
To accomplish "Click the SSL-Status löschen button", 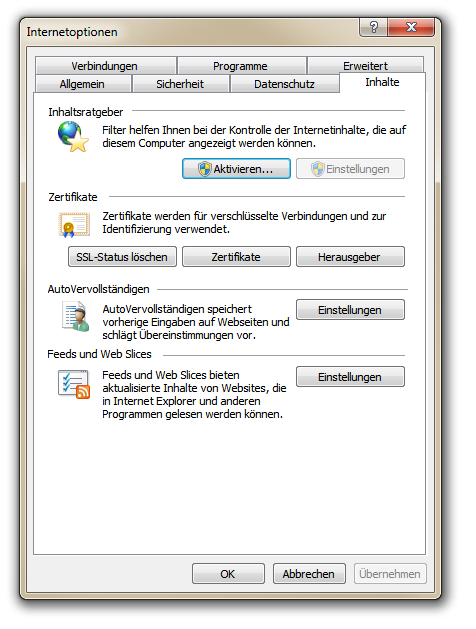I will click(122, 257).
